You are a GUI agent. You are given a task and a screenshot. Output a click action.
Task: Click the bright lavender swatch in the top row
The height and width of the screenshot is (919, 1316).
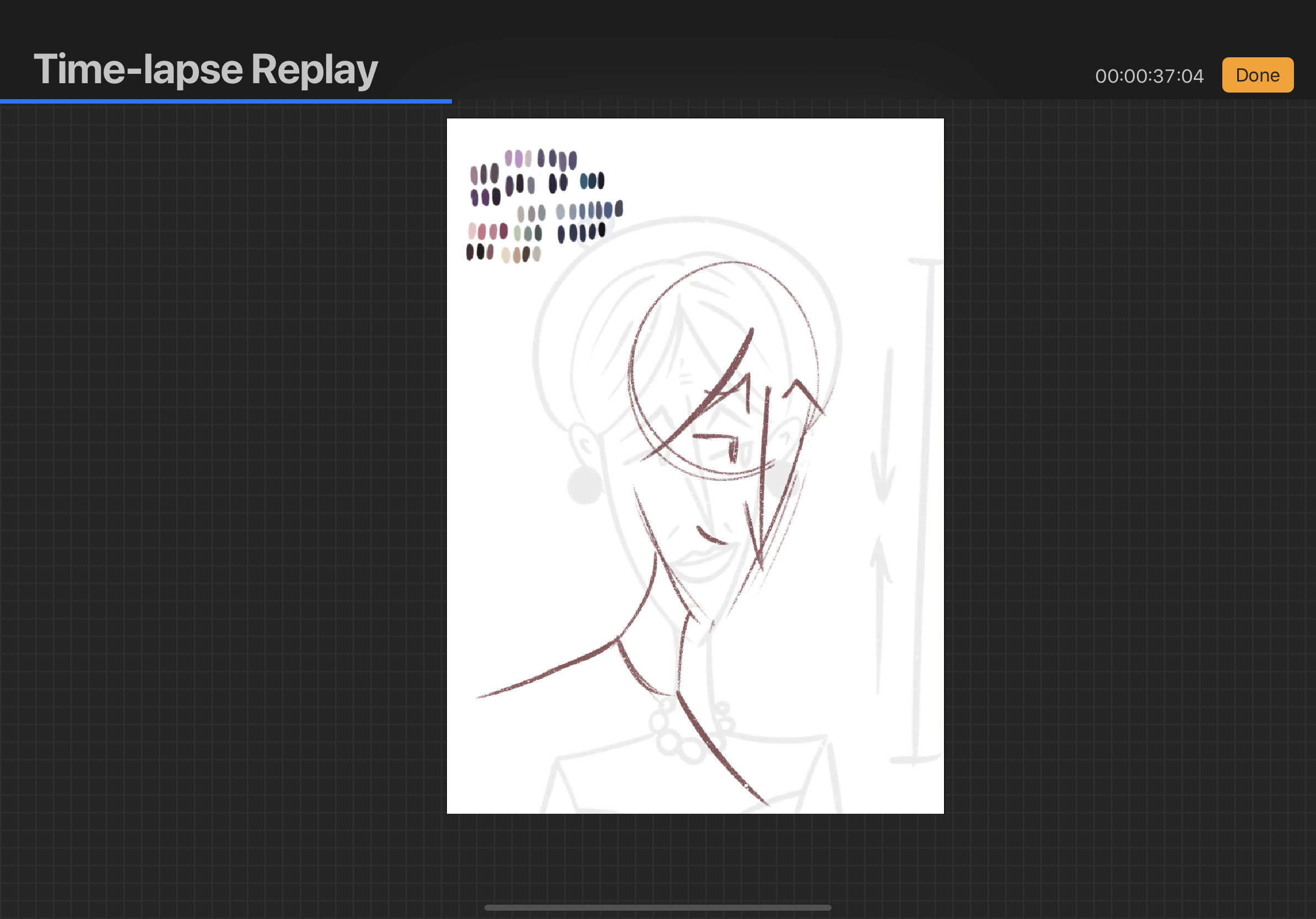[x=519, y=159]
